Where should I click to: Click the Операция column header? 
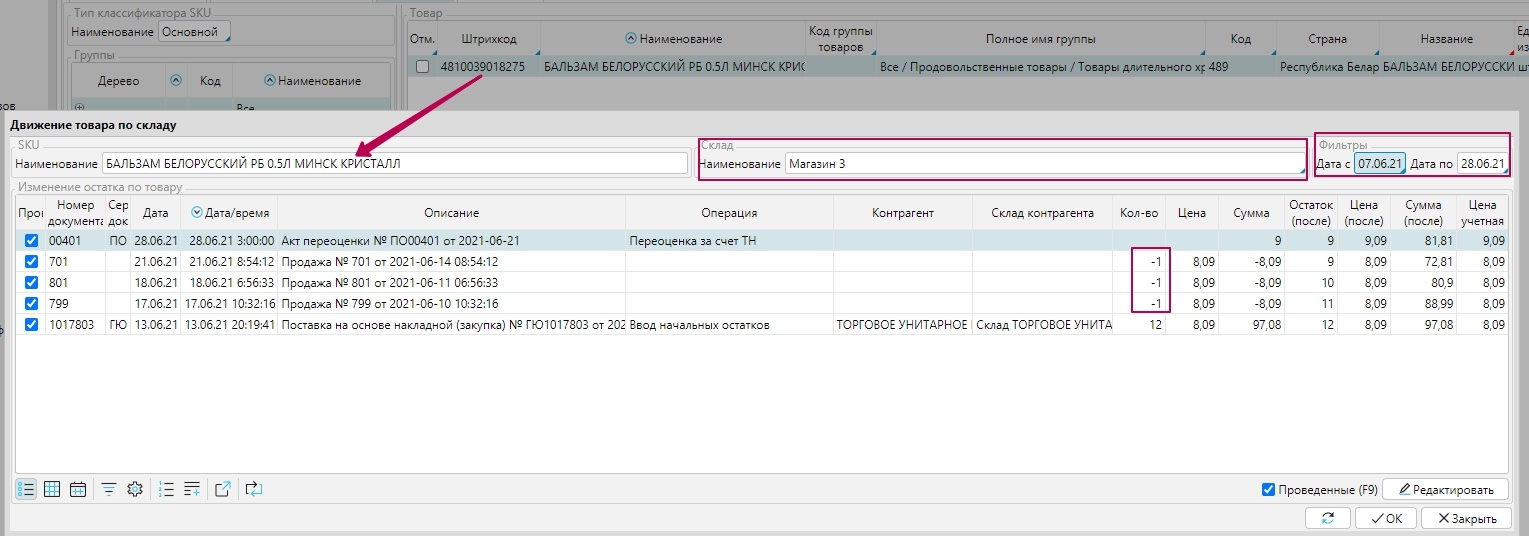[x=729, y=213]
